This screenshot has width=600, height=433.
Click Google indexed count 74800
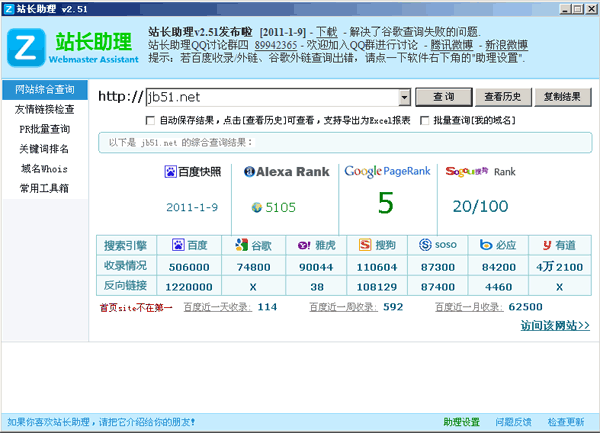[x=253, y=267]
